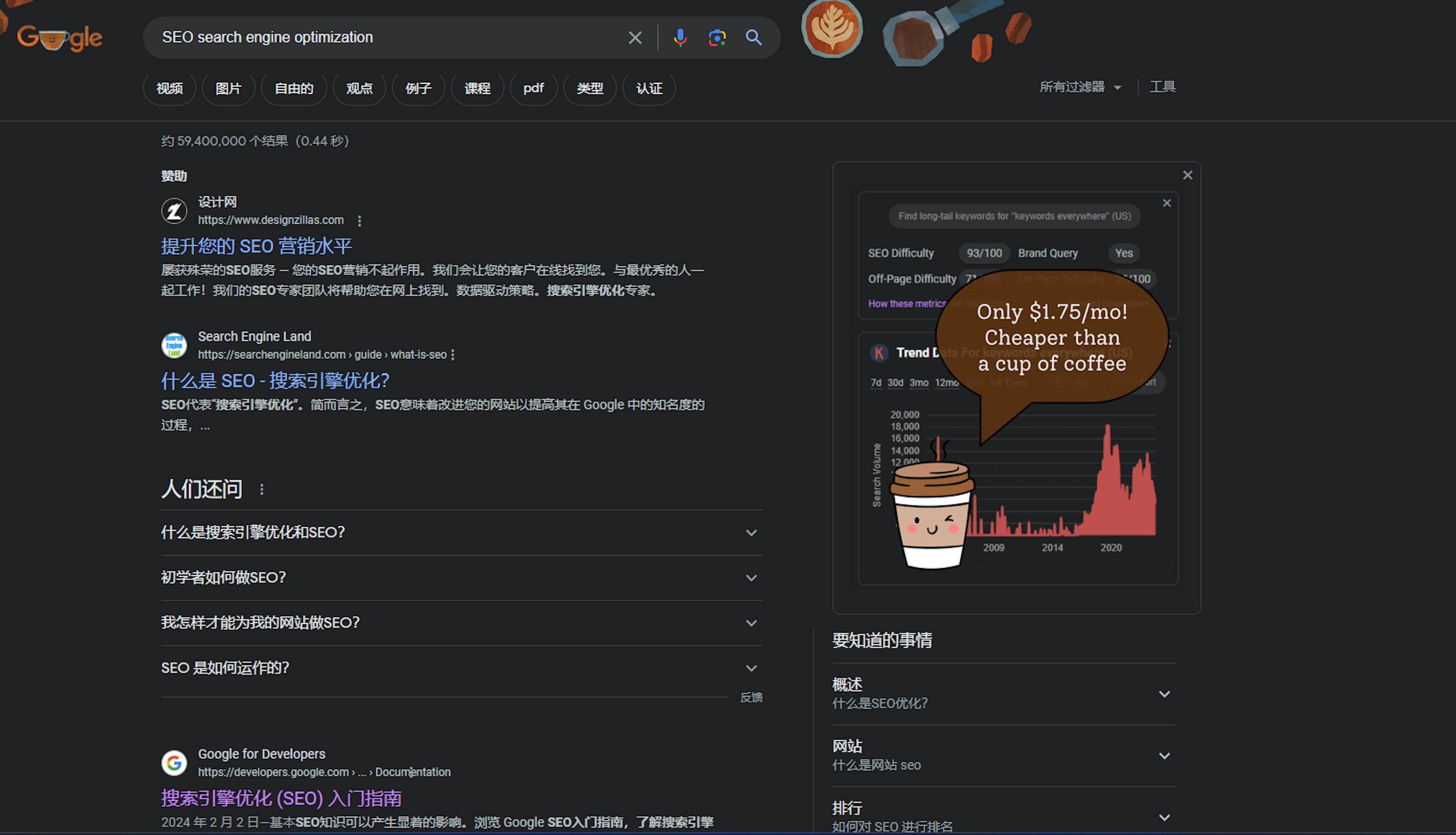Open the 人们还问 three-dot menu
Viewport: 1456px width, 835px height.
click(x=262, y=489)
